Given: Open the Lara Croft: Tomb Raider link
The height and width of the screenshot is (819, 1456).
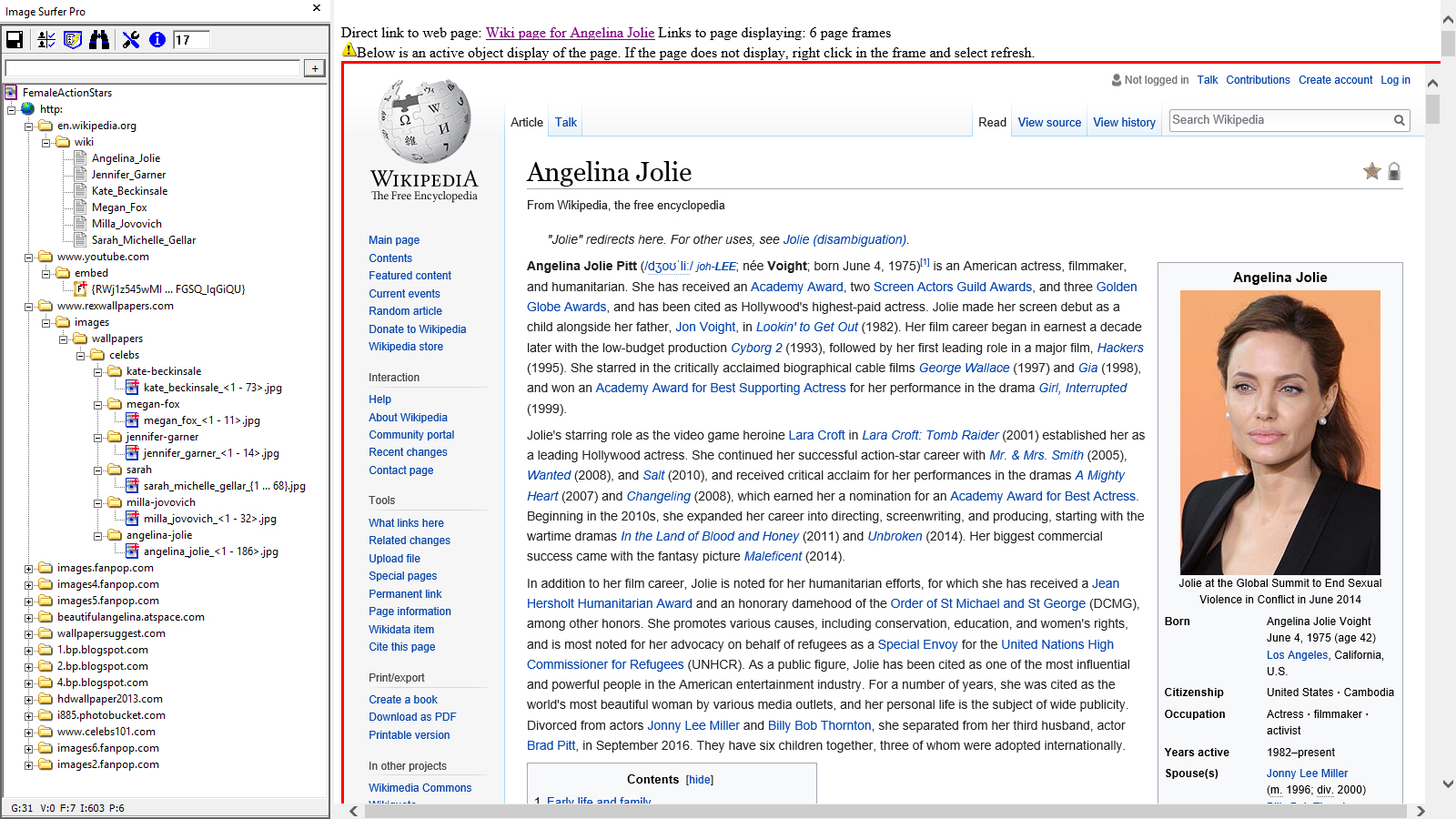Looking at the screenshot, I should point(930,435).
